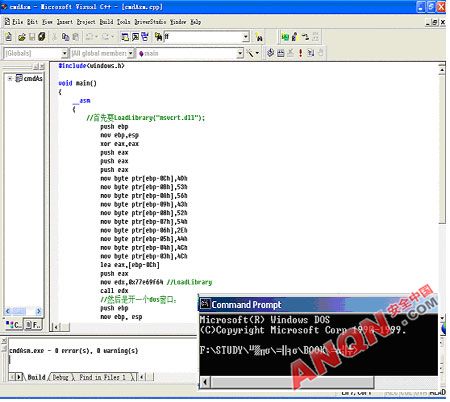Open the All global members dropdown arrow

pyautogui.click(x=131, y=53)
